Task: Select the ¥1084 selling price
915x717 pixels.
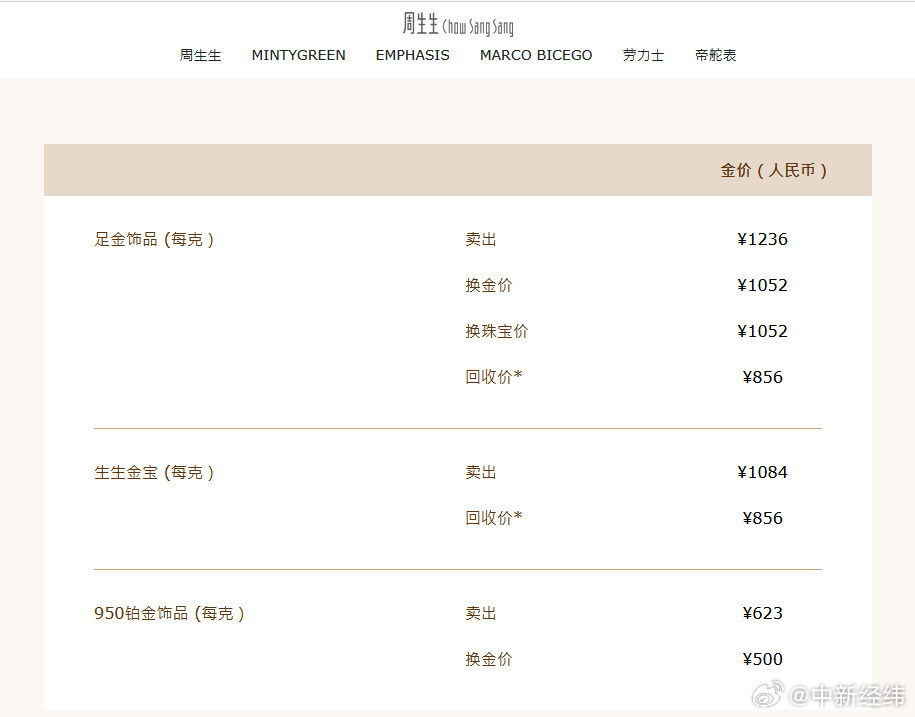Action: click(x=762, y=472)
